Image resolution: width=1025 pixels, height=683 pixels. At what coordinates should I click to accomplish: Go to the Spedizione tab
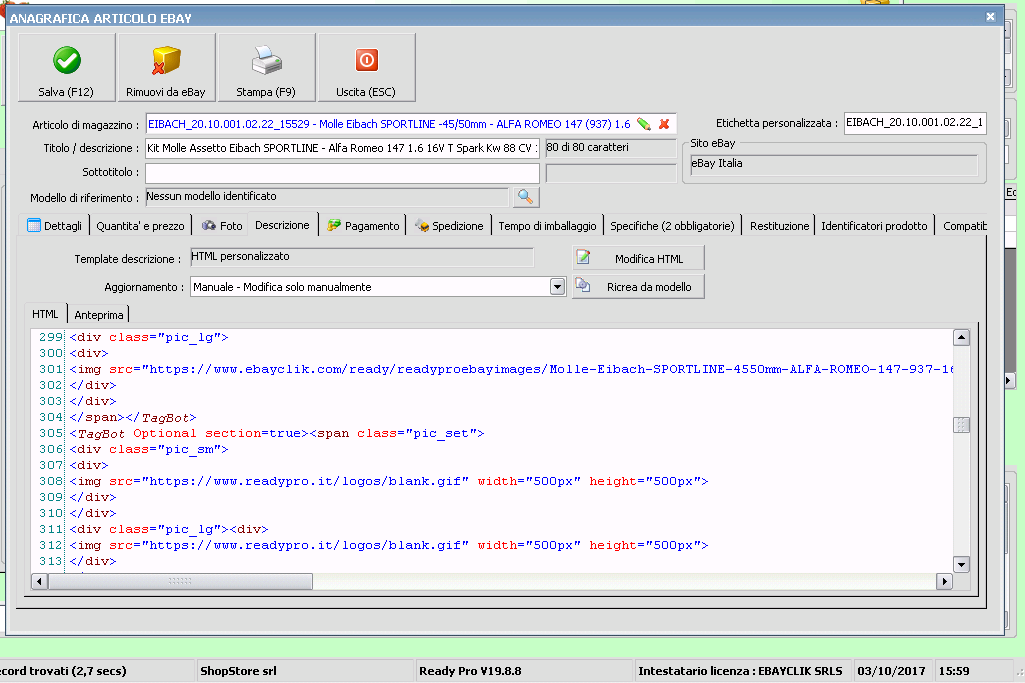click(450, 226)
